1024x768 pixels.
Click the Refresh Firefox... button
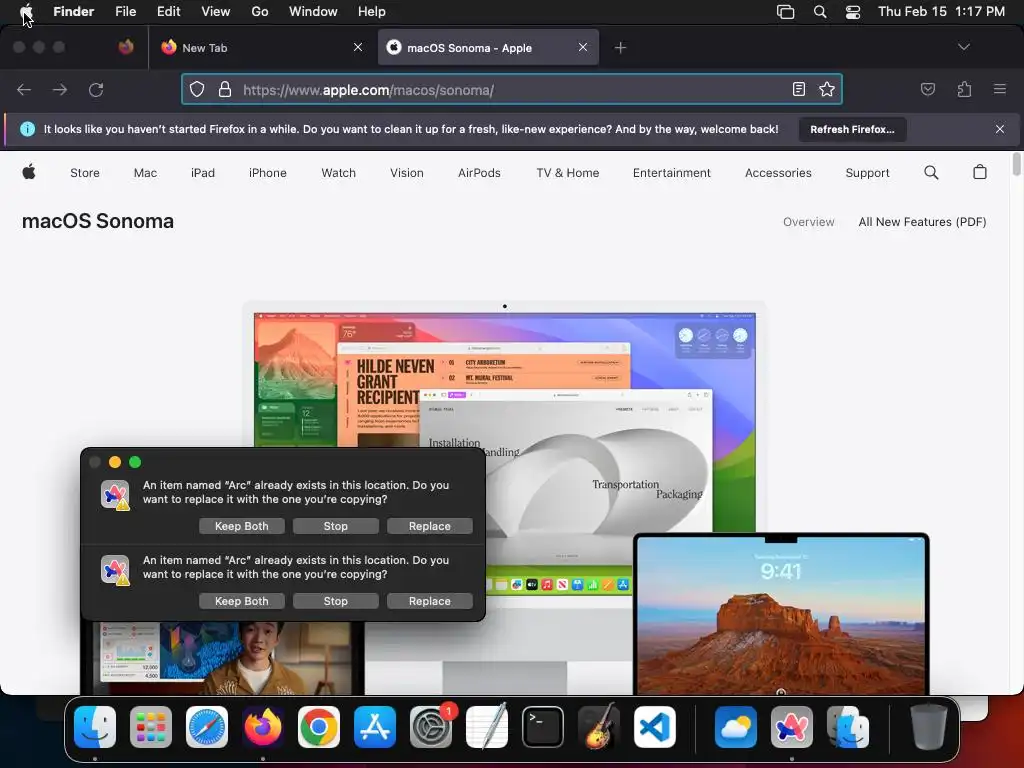(852, 129)
